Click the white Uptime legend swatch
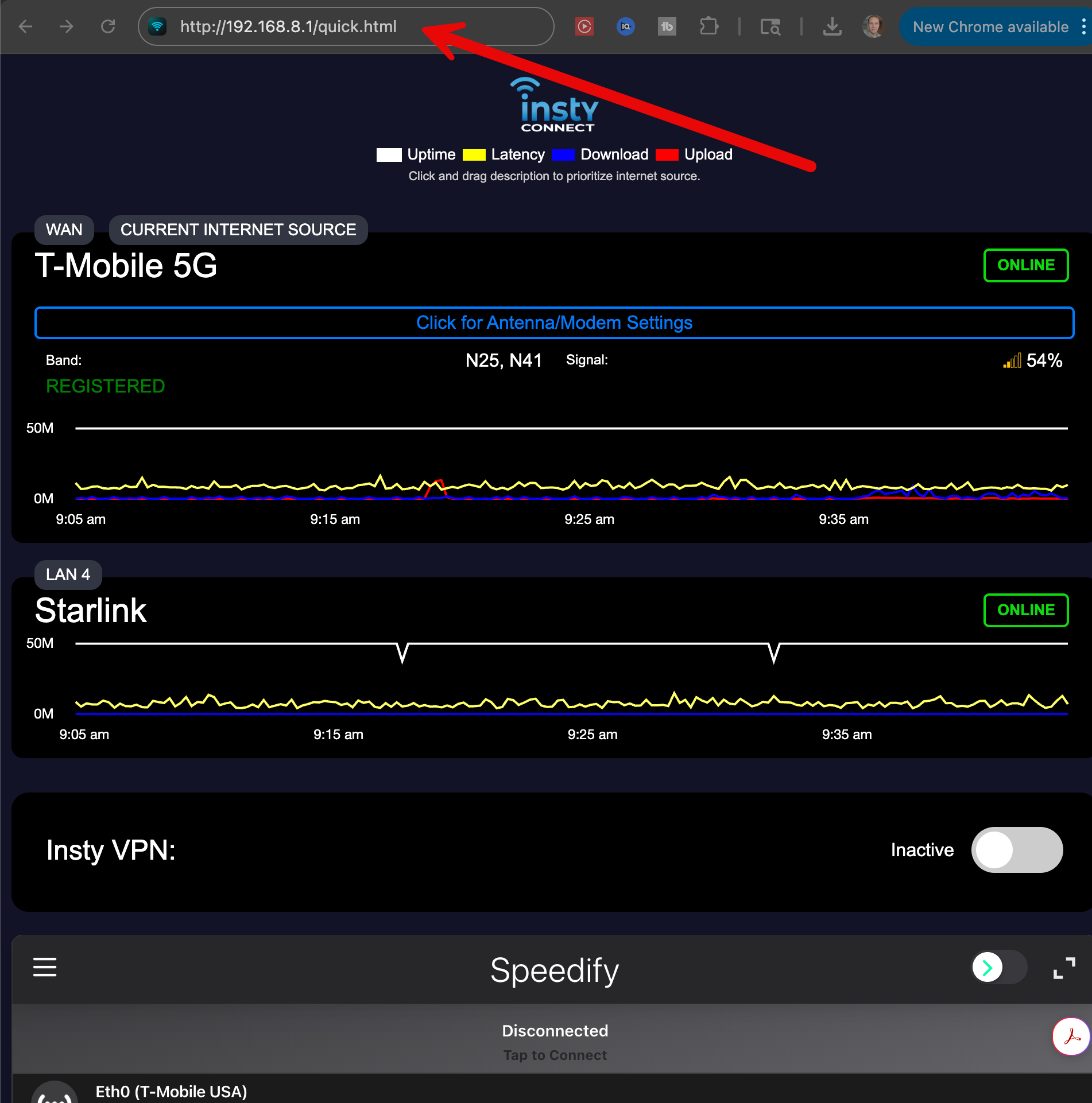Screen dimensions: 1092x1103 click(x=389, y=155)
